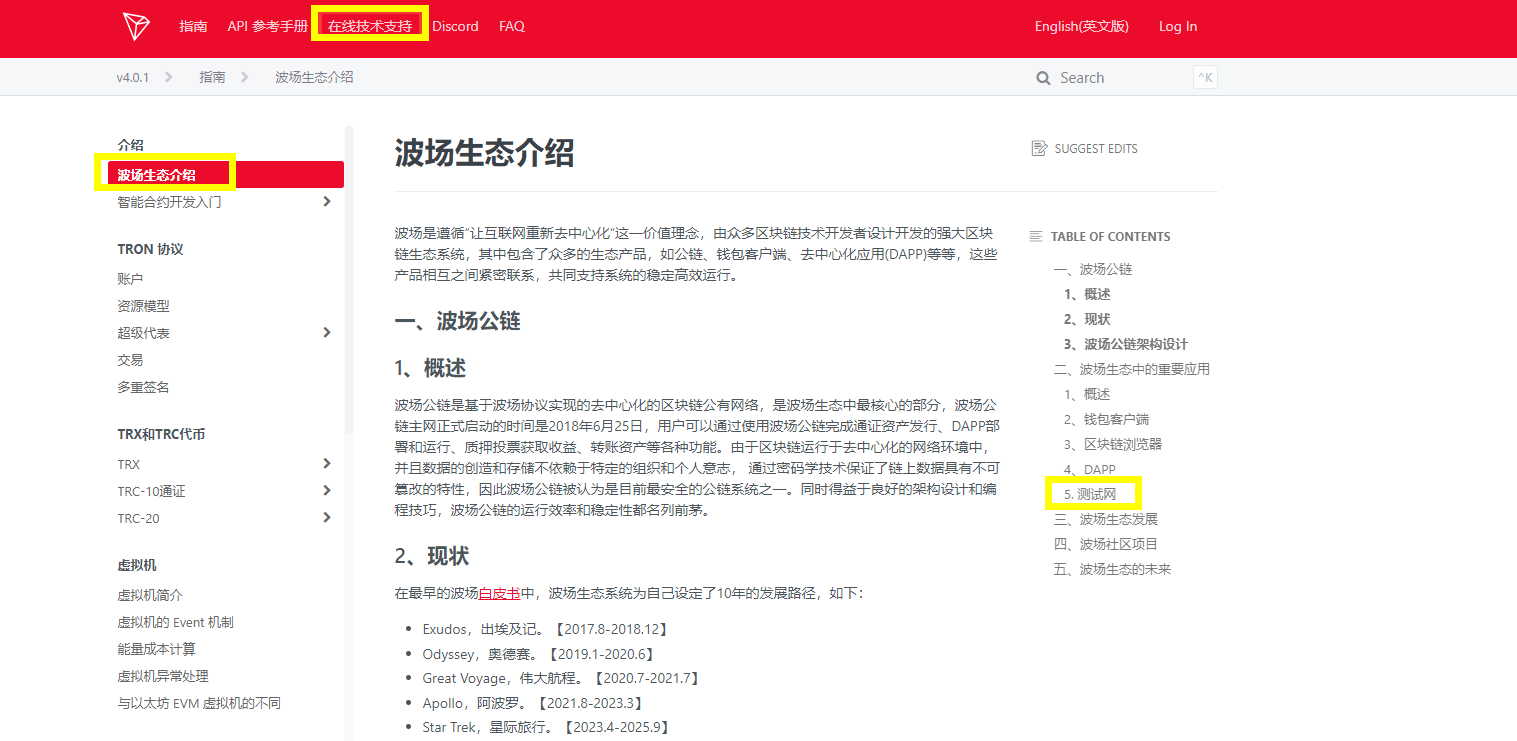Click the sidebar vertical scrollbar
Screen dimensions: 1517x741
pyautogui.click(x=349, y=280)
